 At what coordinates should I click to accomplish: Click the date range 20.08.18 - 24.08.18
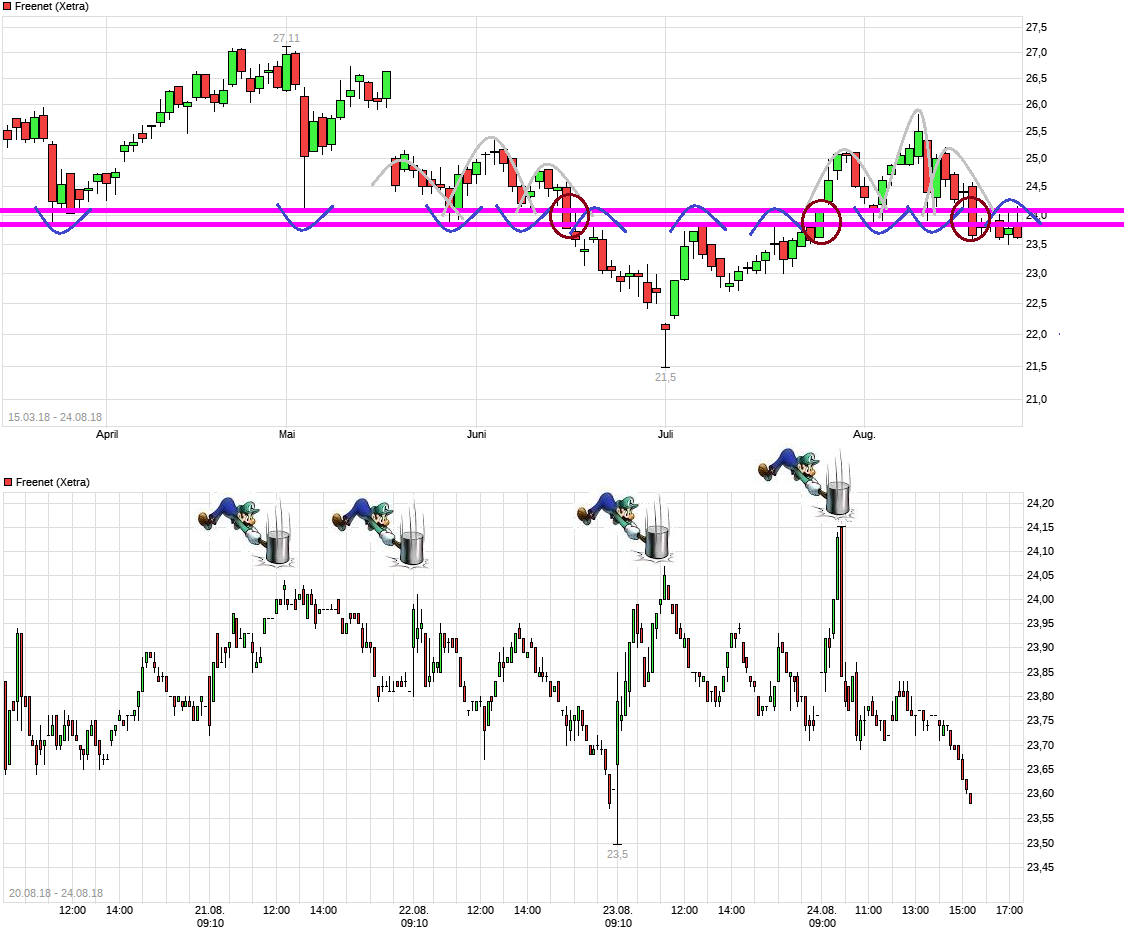(56, 893)
